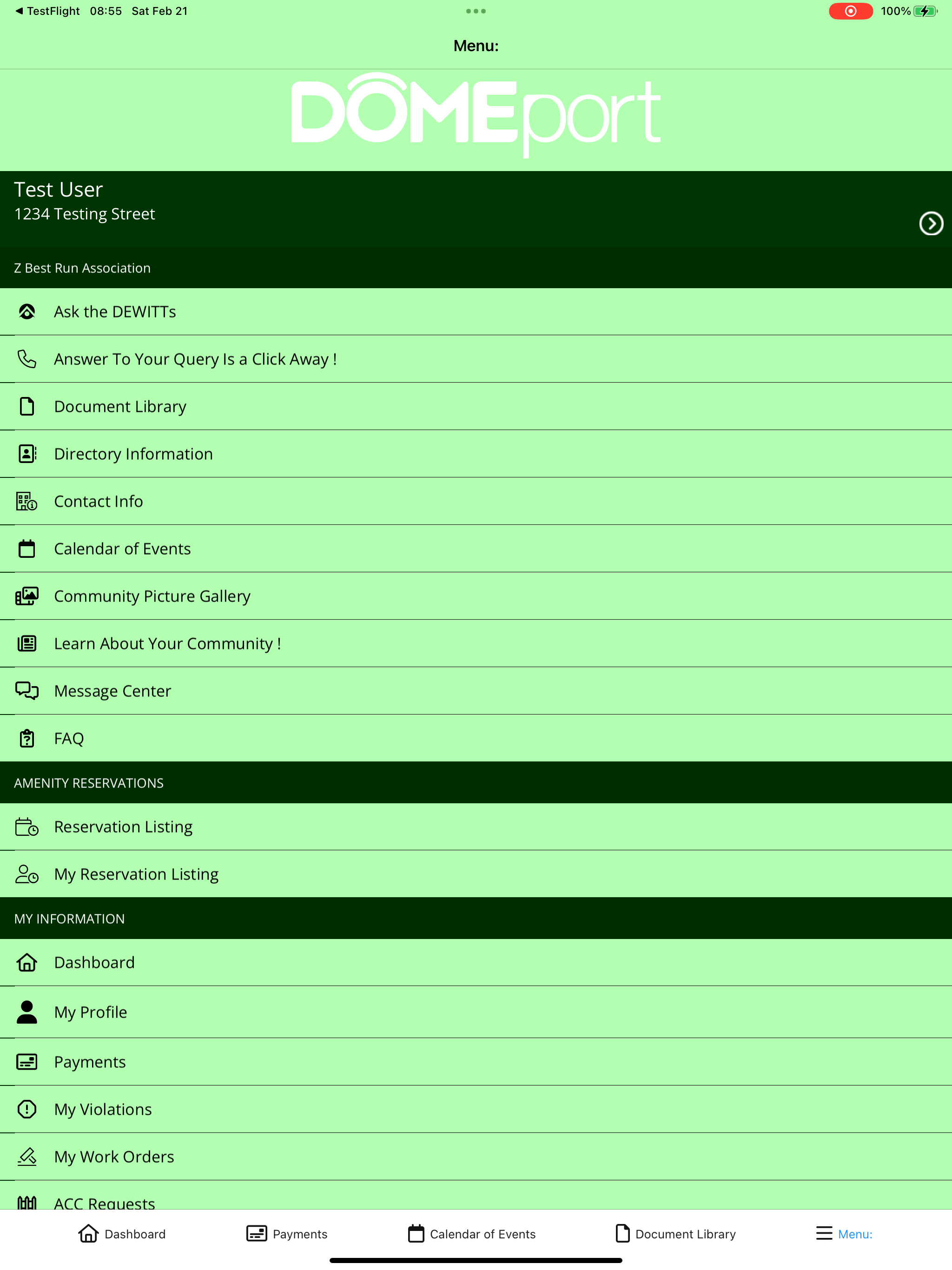
Task: Tap the card icon in the bottom tab bar
Action: coord(256,1233)
